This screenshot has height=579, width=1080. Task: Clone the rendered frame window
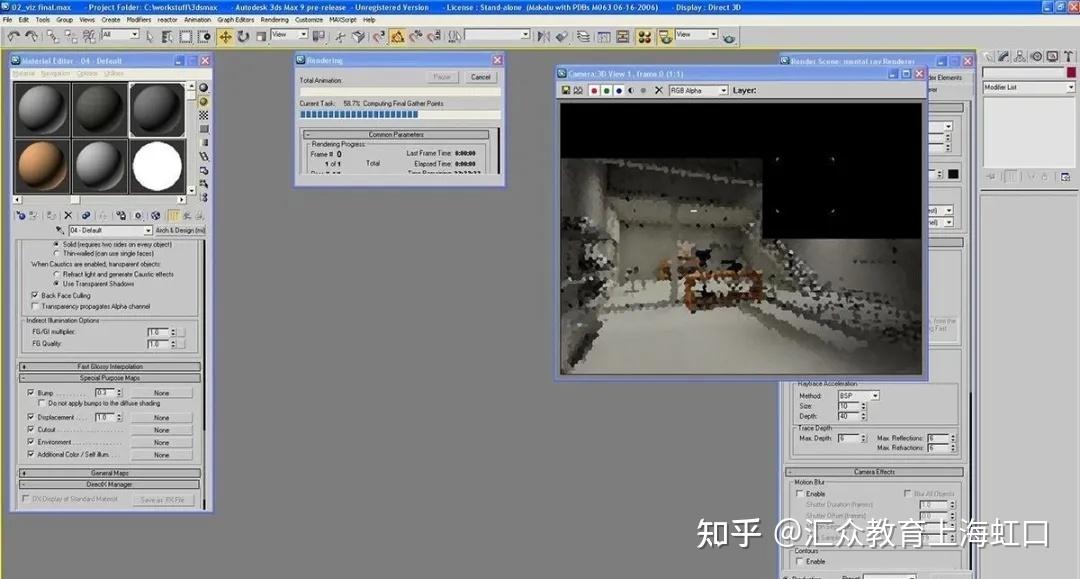577,90
